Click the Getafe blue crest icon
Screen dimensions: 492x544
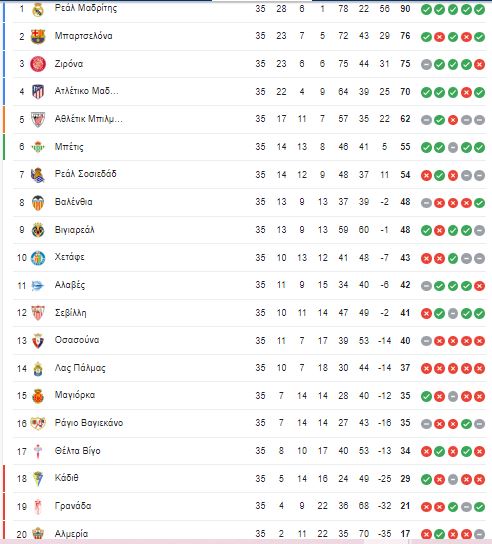38,258
